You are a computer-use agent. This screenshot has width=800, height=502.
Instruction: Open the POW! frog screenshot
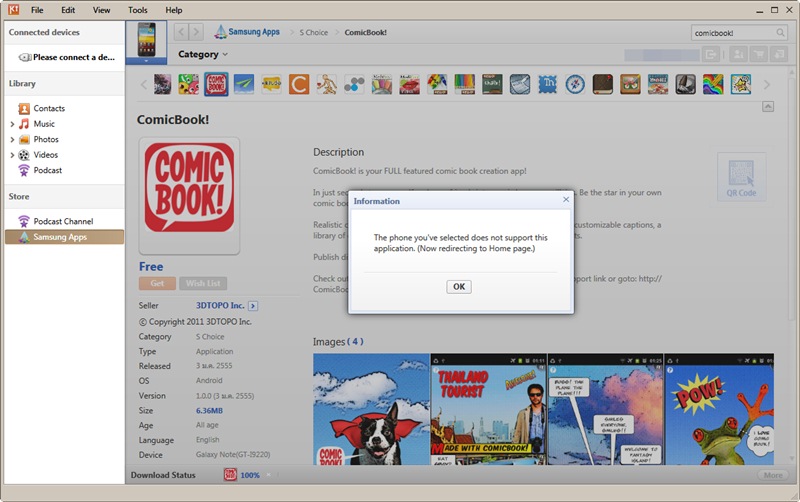(719, 409)
